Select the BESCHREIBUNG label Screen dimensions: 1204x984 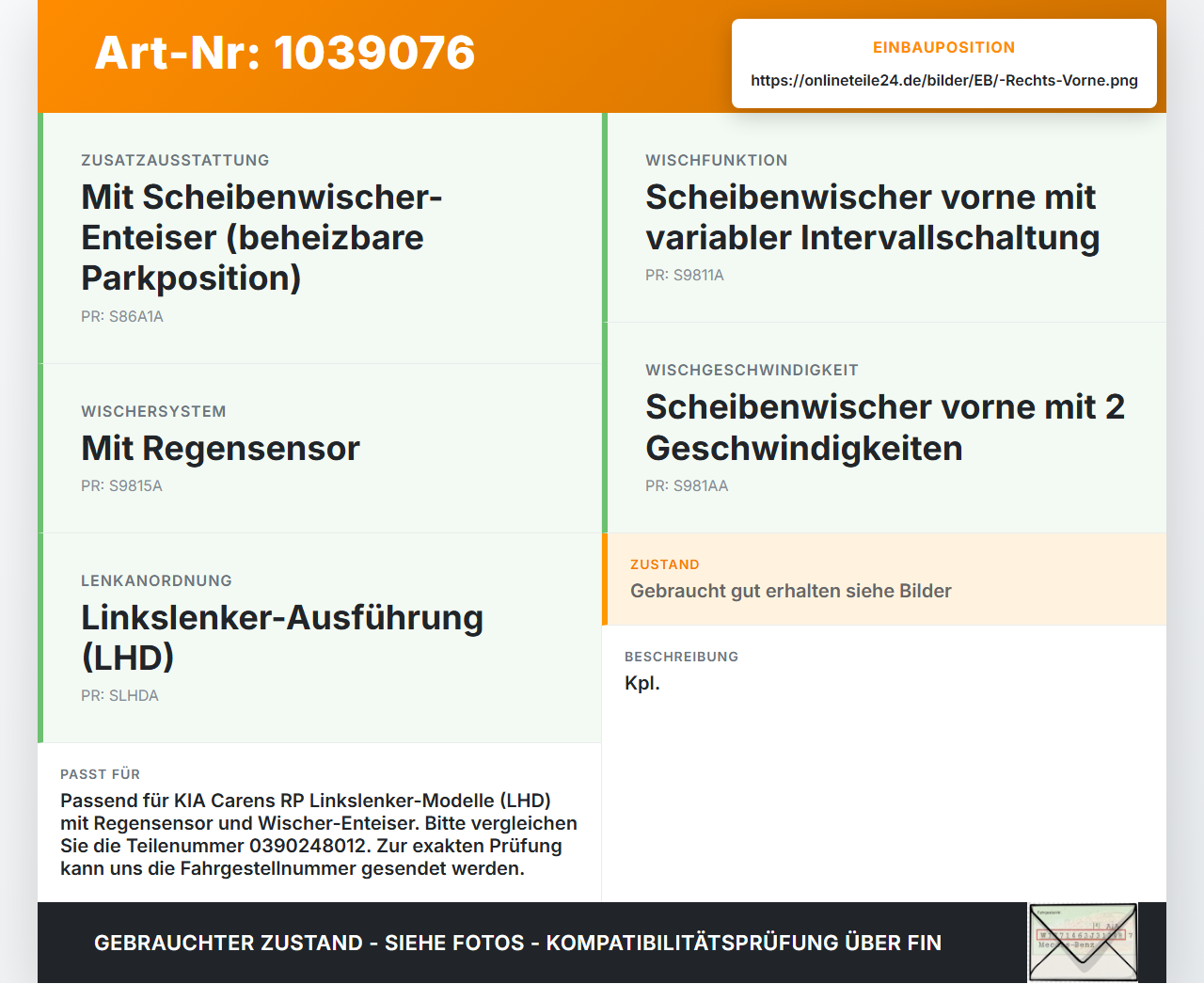tap(682, 657)
